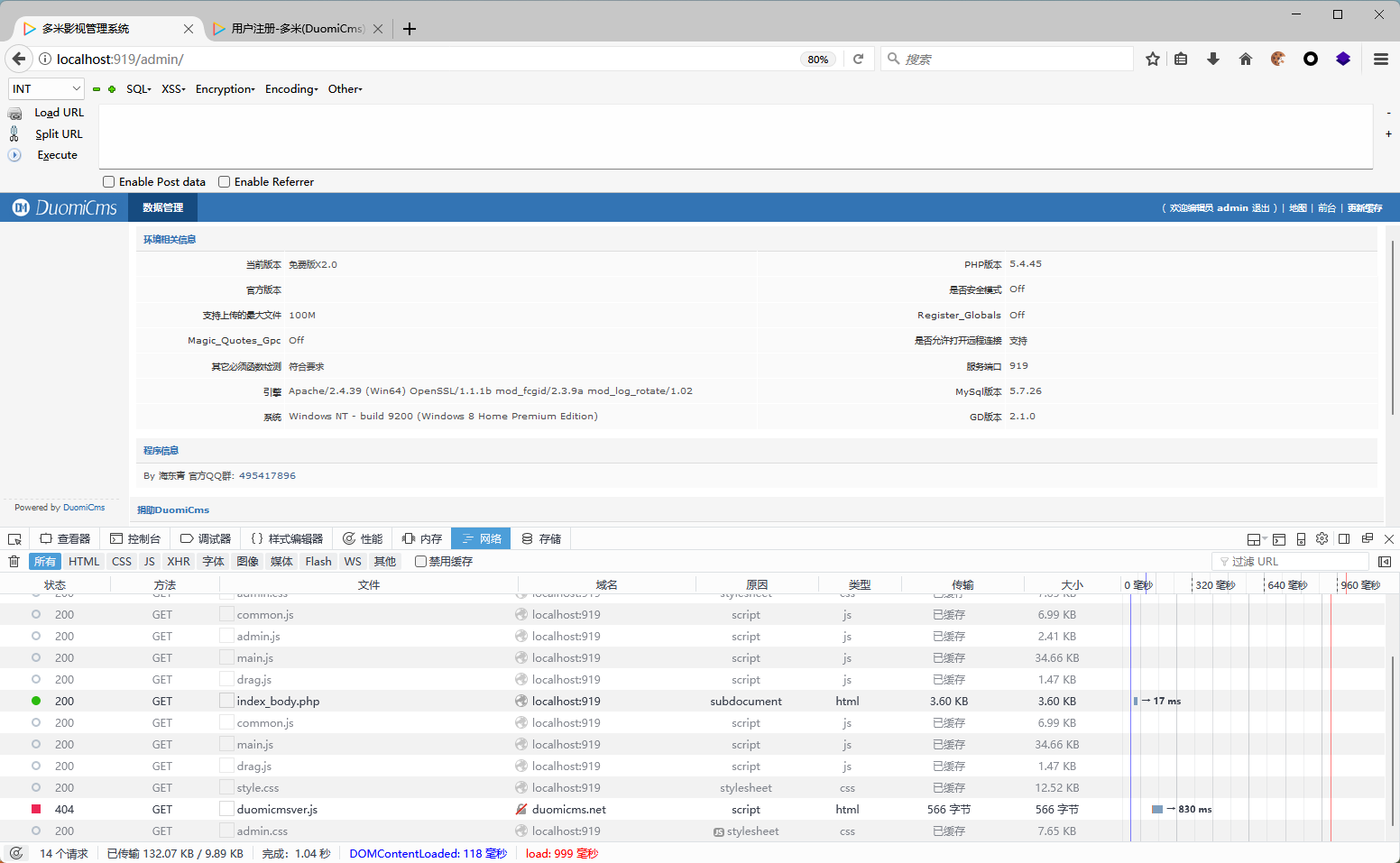1400x863 pixels.
Task: Activate the element picker icon in devtools
Action: (x=14, y=539)
